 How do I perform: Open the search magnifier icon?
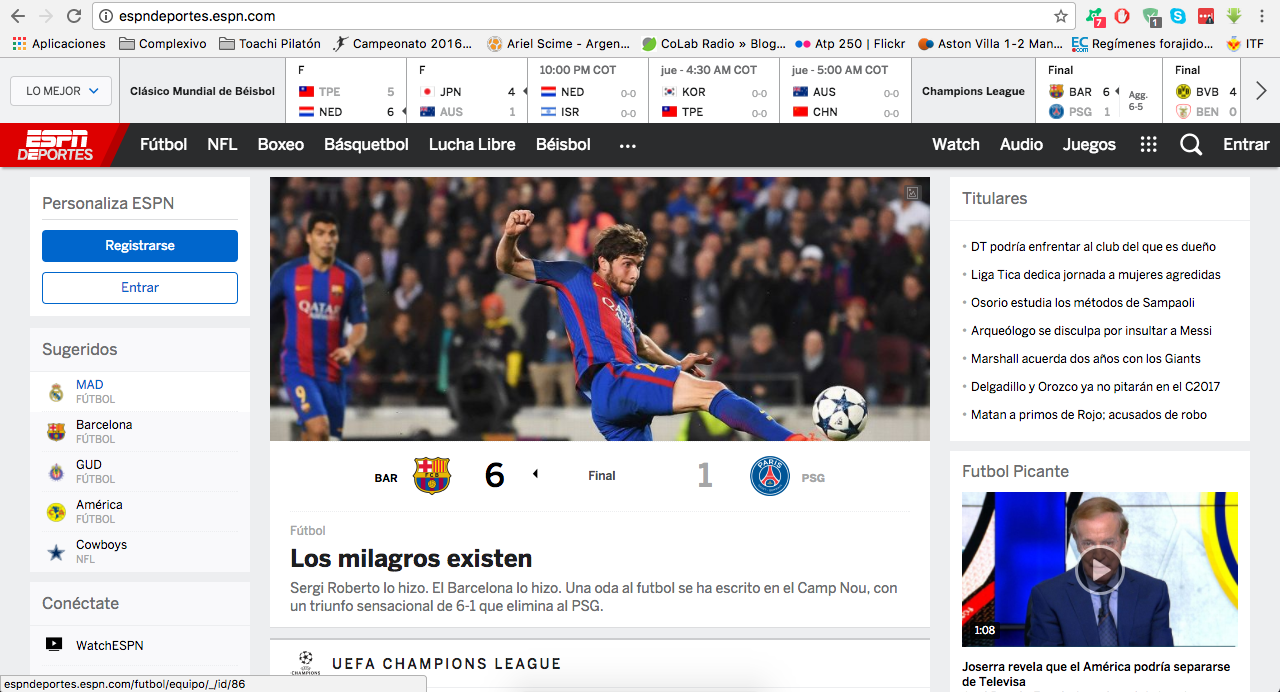click(x=1190, y=145)
